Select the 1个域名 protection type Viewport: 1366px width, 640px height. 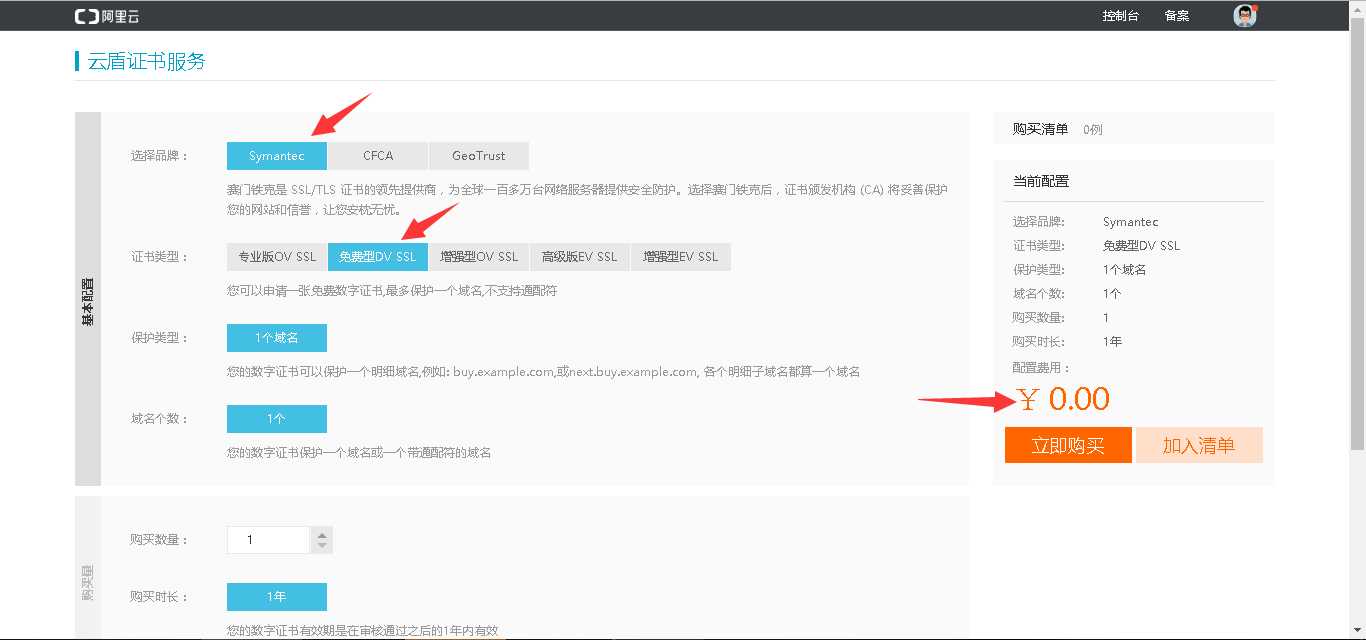pos(277,338)
